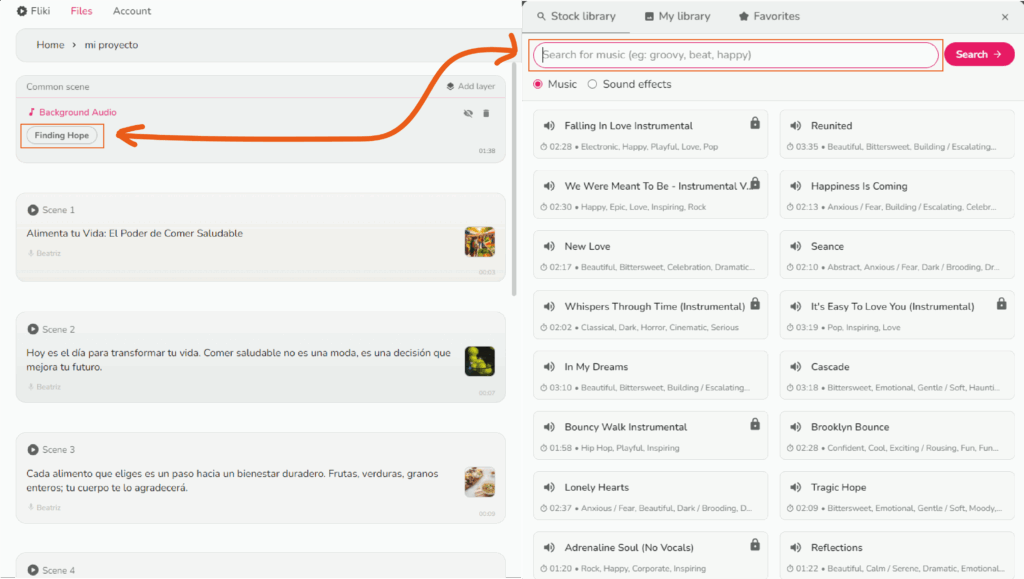The width and height of the screenshot is (1024, 579).
Task: Hide the Background Audio layer
Action: coord(468,113)
